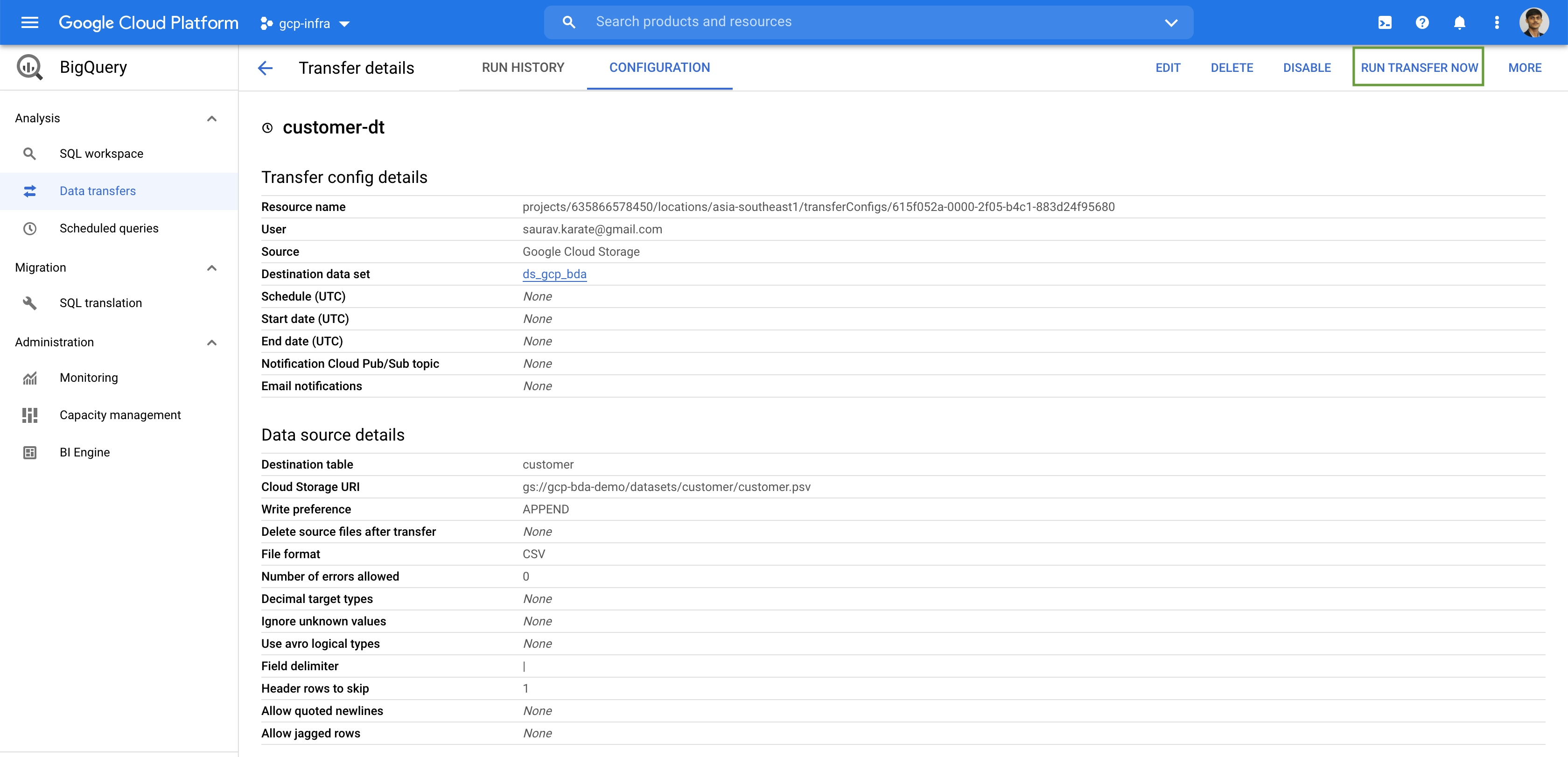Click the Run Transfer Now button

[1418, 68]
